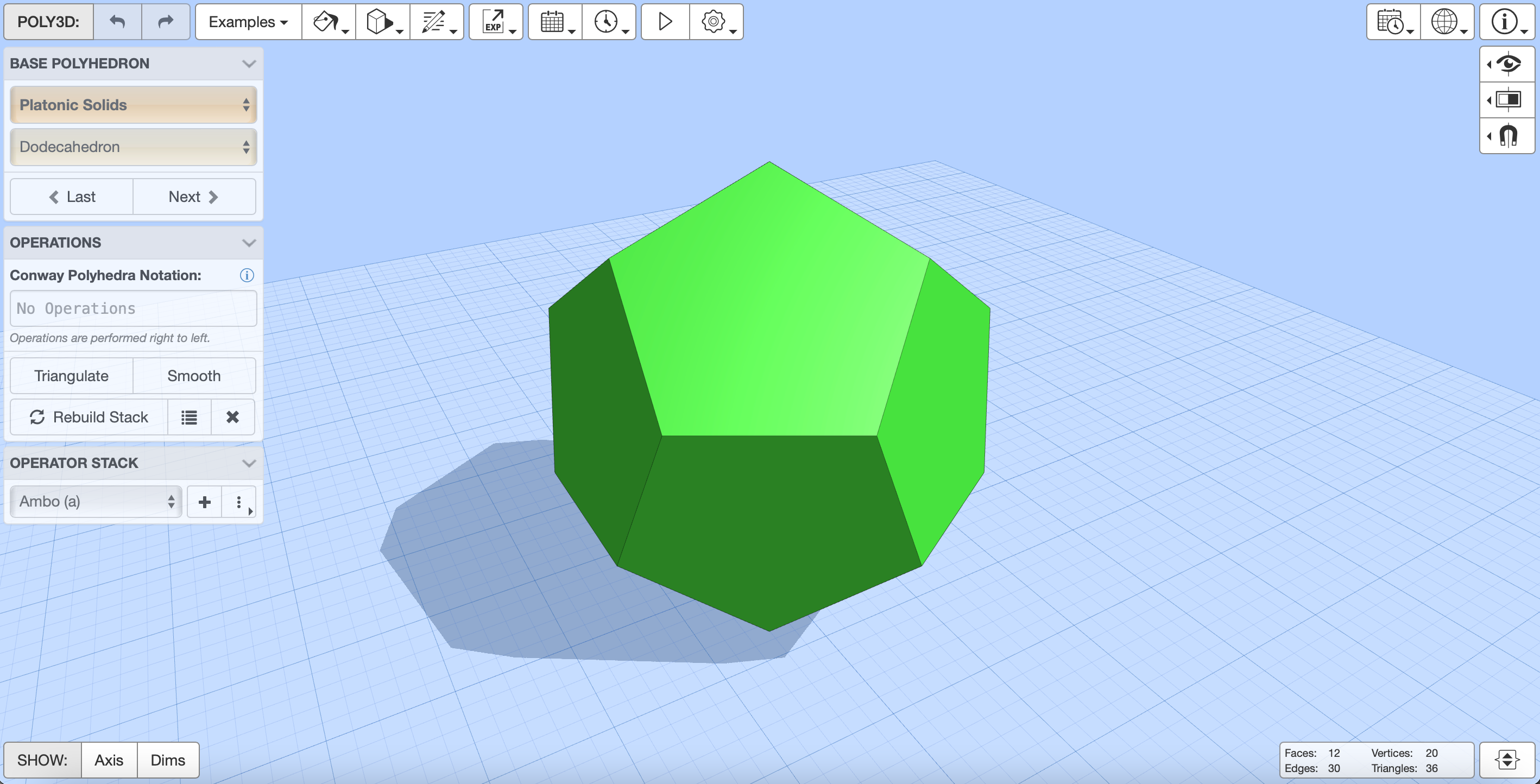Click Rebuild Stack

tap(89, 417)
